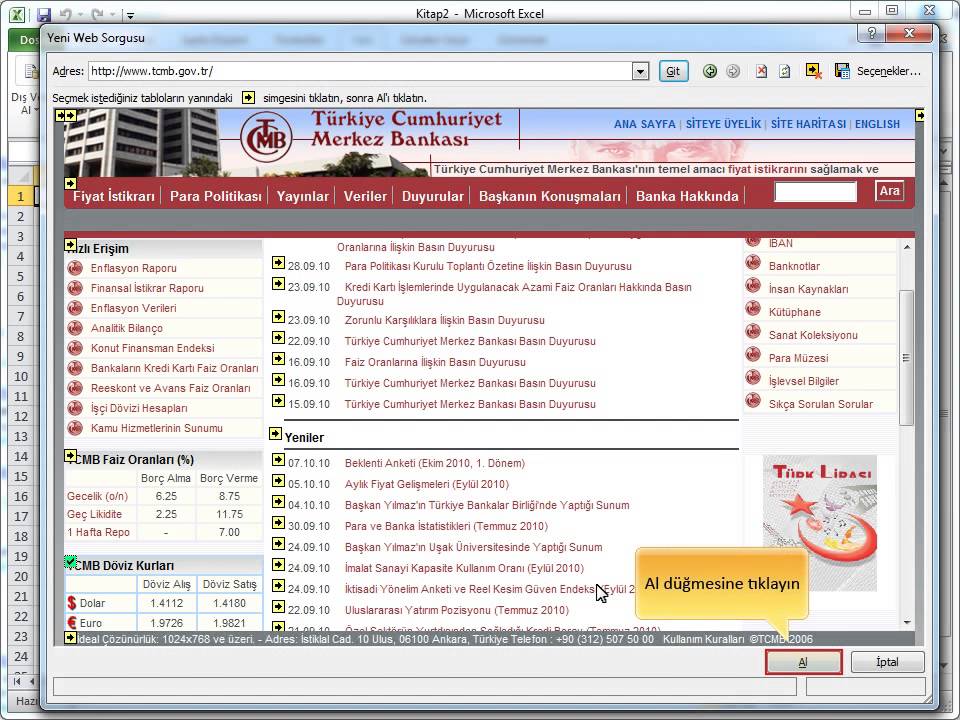Click the scrollbar up arrow in web view
960x720 pixels.
[907, 247]
